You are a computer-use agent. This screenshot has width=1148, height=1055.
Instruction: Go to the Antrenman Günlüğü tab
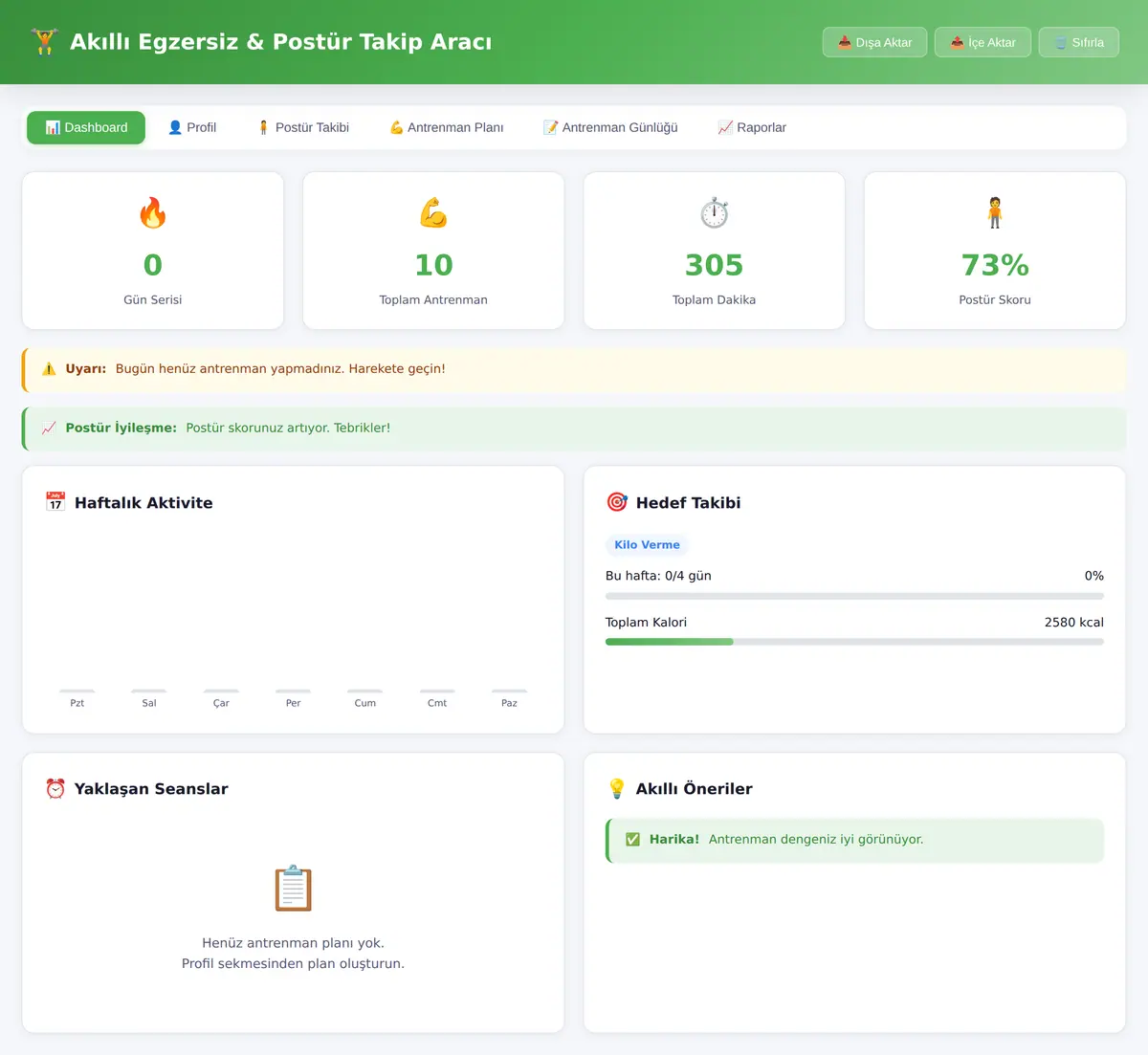[610, 127]
